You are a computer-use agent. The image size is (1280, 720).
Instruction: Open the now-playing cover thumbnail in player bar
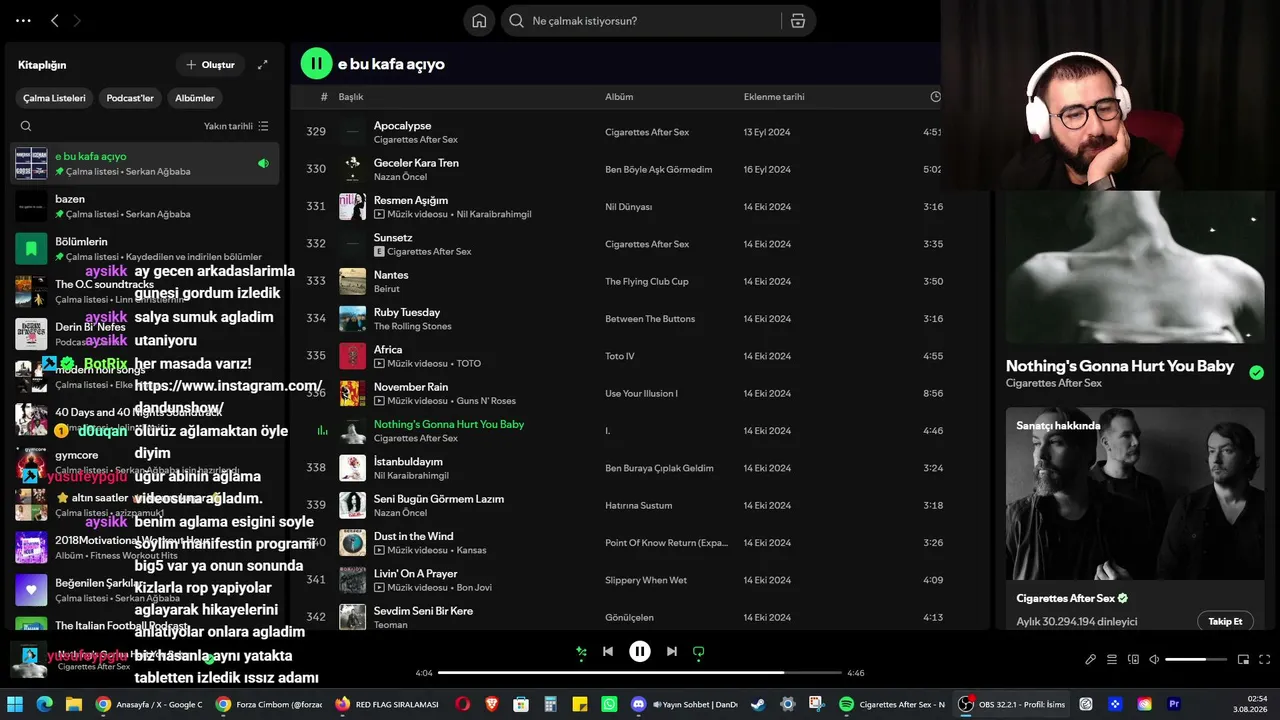pos(27,659)
